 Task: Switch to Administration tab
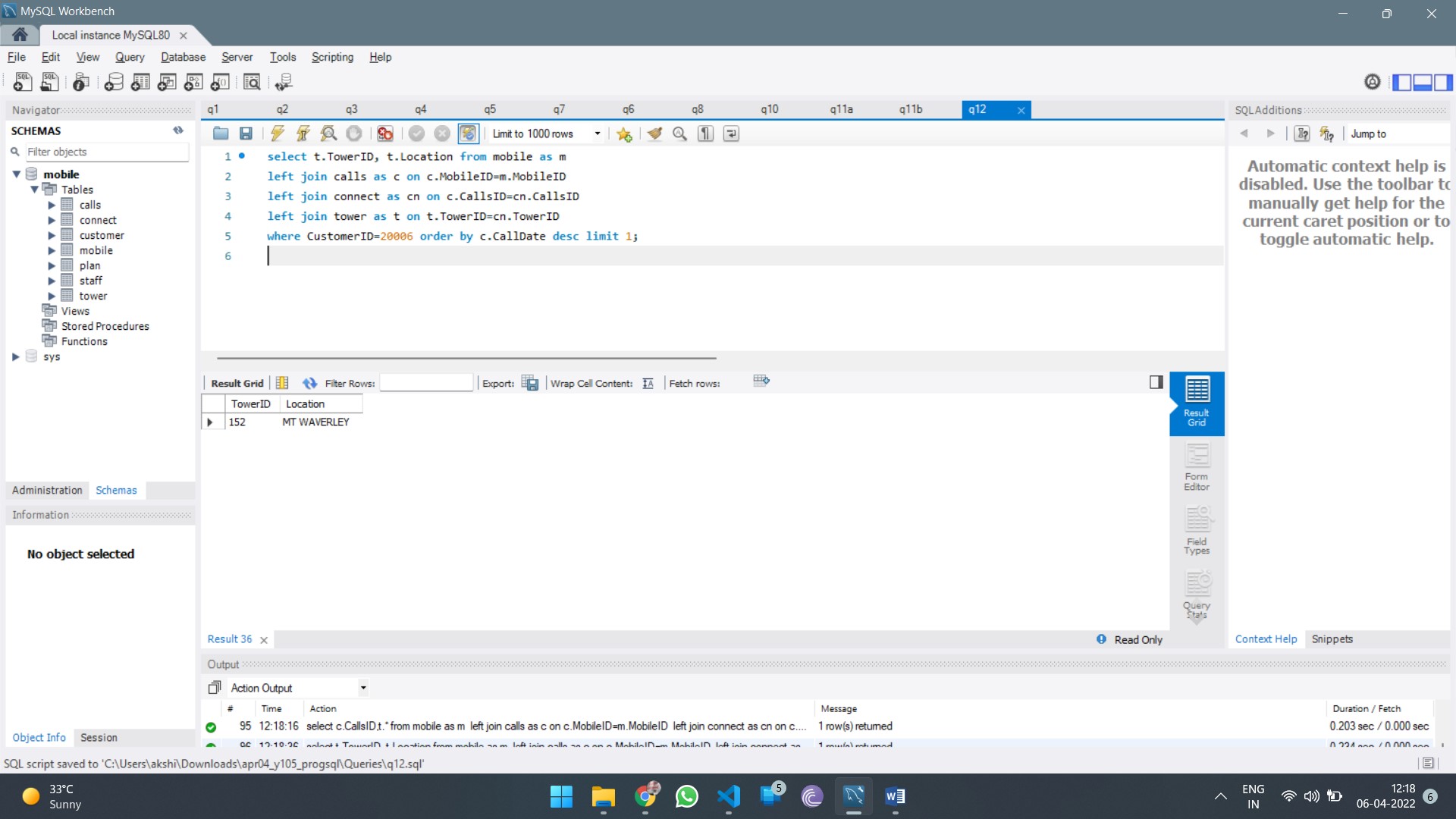(47, 491)
